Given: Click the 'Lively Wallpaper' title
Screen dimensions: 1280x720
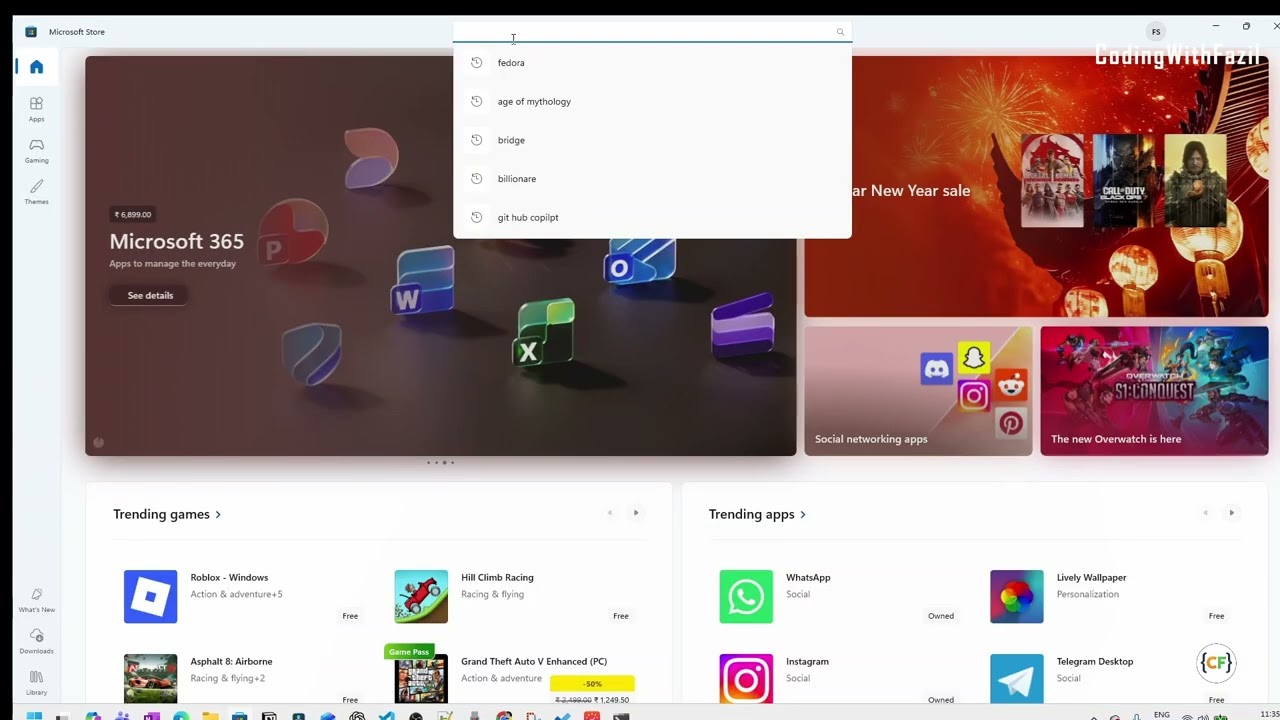Looking at the screenshot, I should tap(1091, 577).
